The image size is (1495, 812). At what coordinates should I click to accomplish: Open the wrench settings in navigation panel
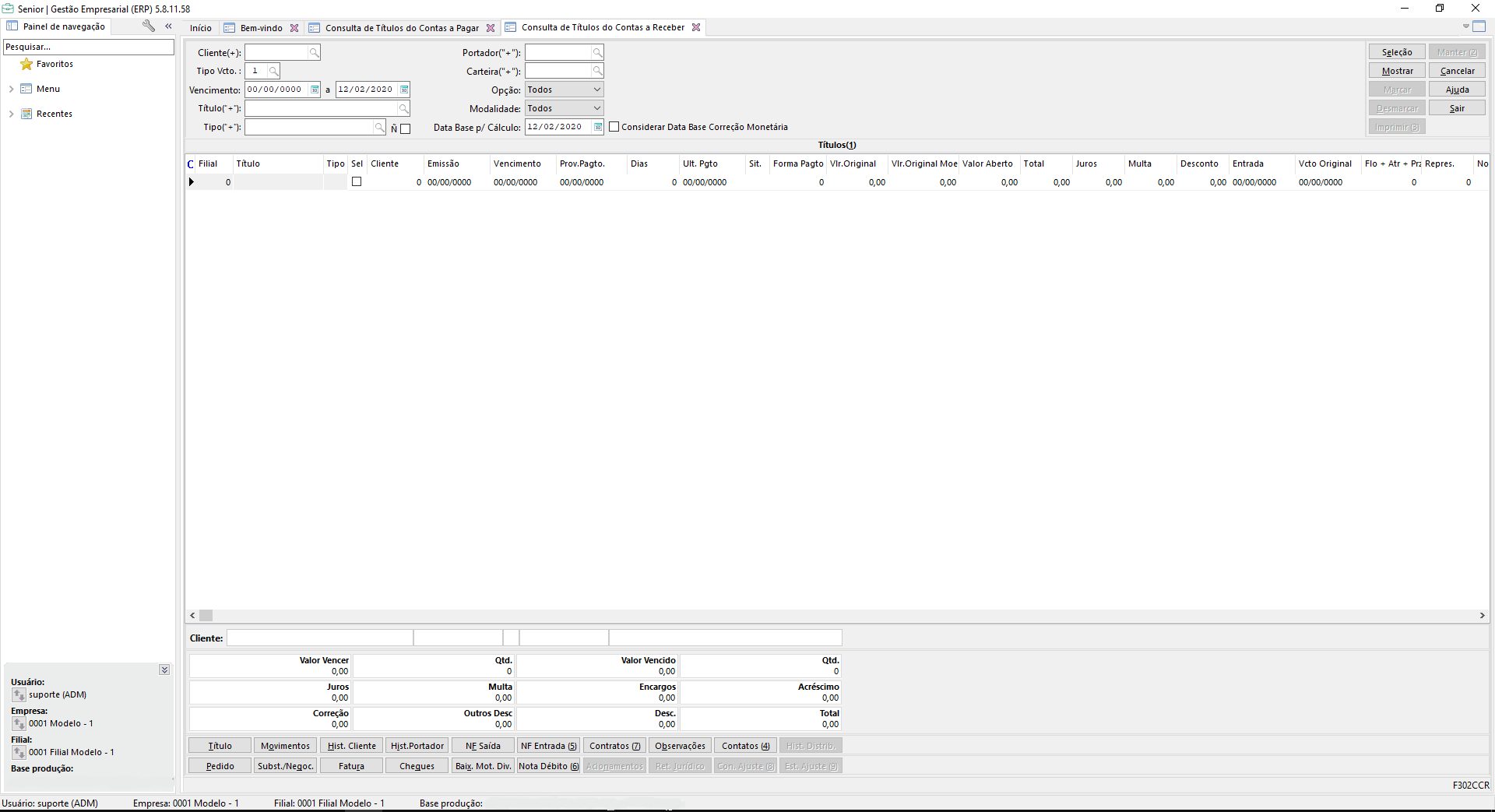point(148,26)
